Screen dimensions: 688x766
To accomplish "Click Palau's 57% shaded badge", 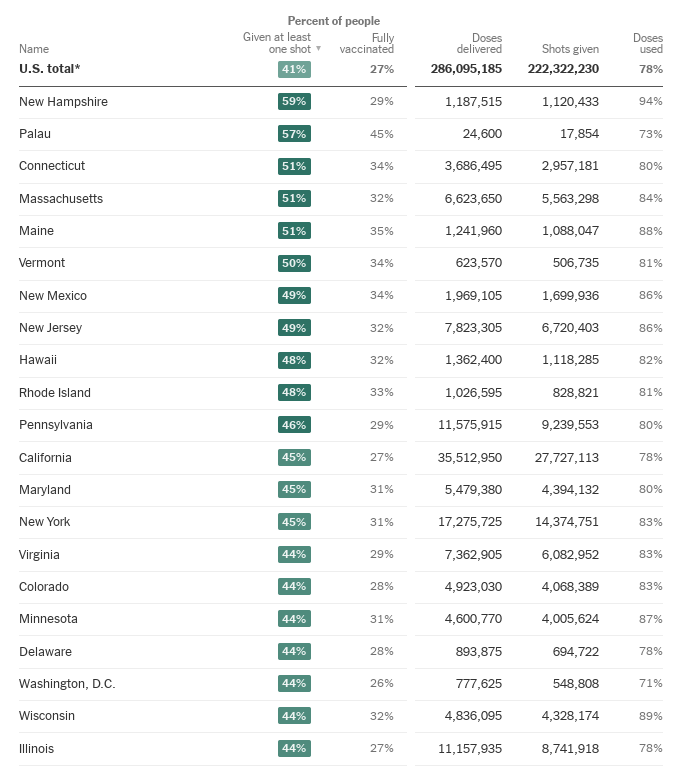I will click(294, 134).
